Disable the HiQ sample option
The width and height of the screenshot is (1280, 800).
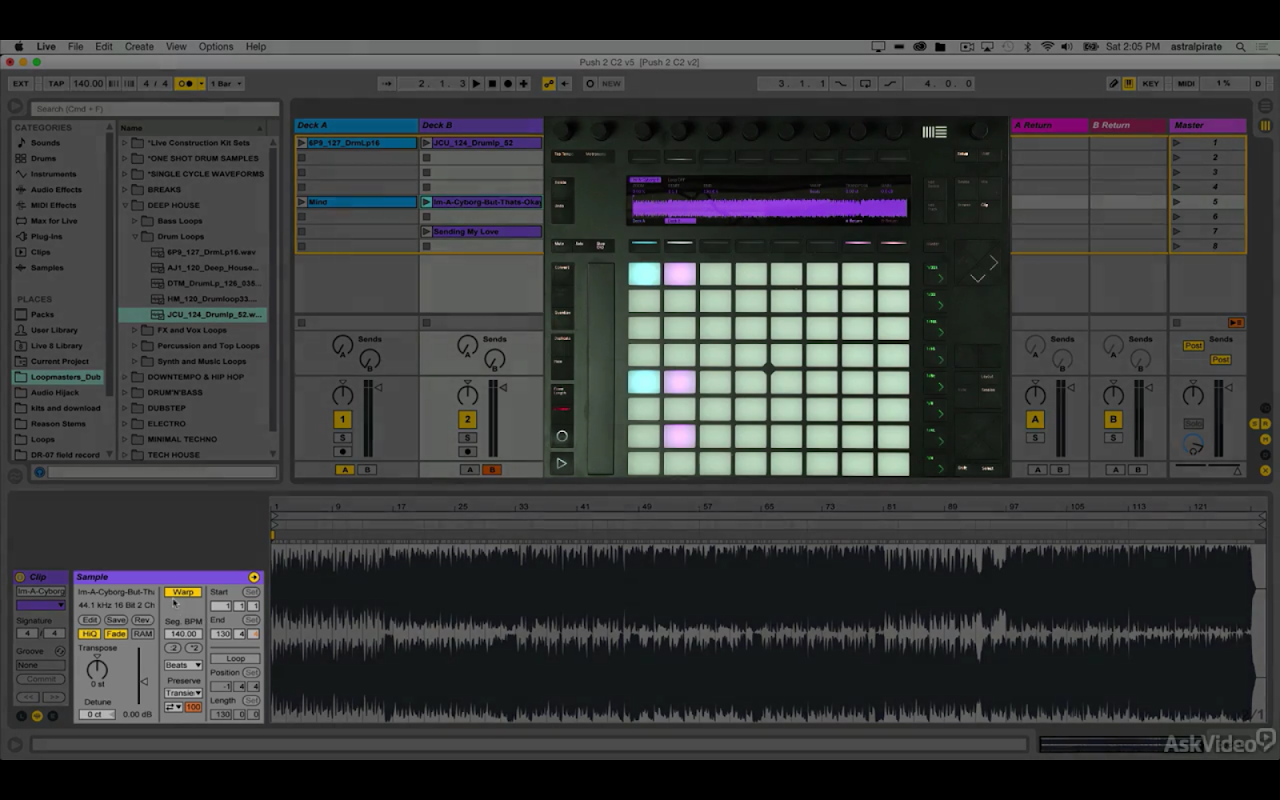click(x=89, y=634)
